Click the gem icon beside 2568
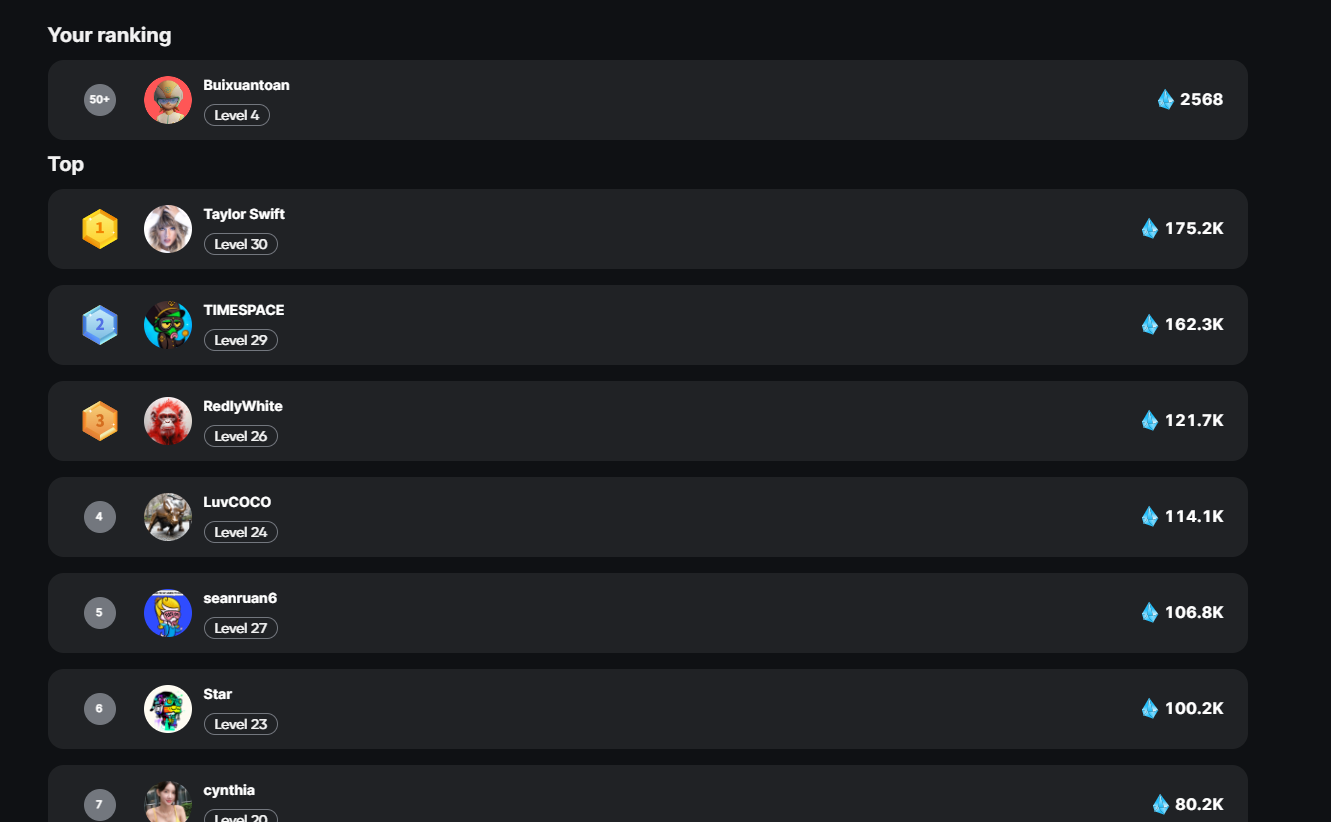This screenshot has width=1331, height=822. point(1165,99)
